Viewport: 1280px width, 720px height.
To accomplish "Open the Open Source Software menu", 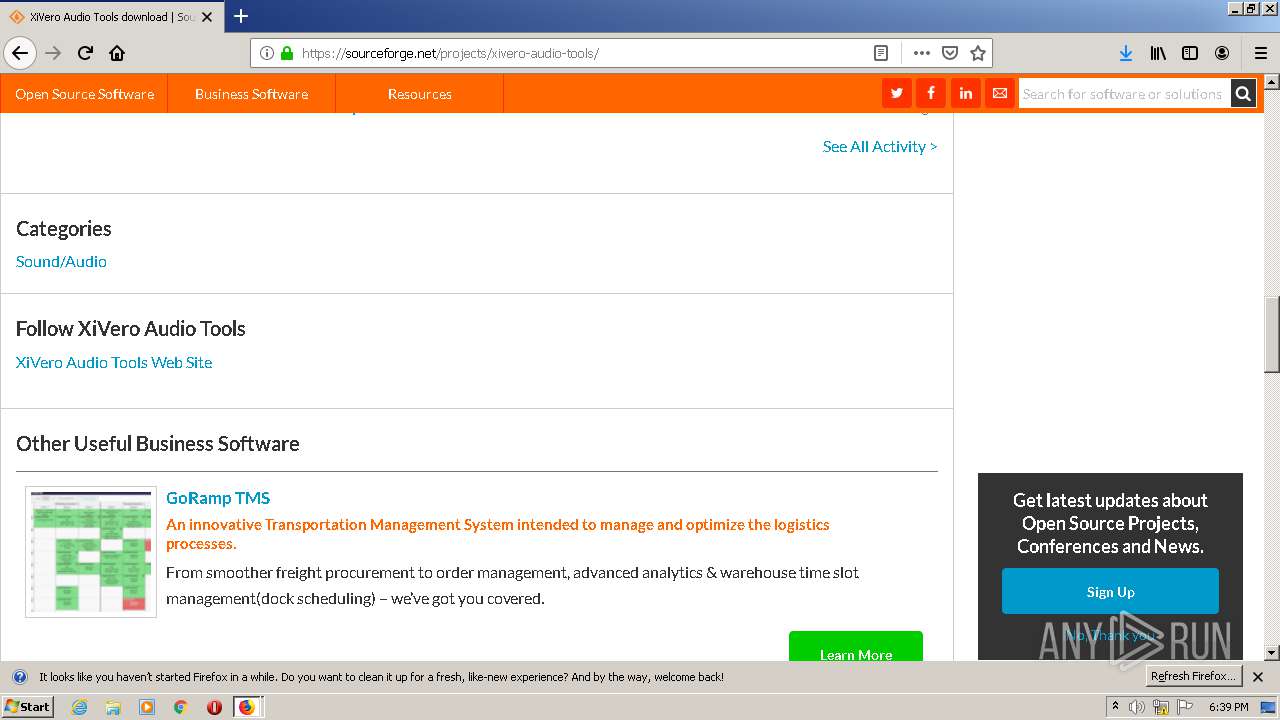I will [x=84, y=94].
